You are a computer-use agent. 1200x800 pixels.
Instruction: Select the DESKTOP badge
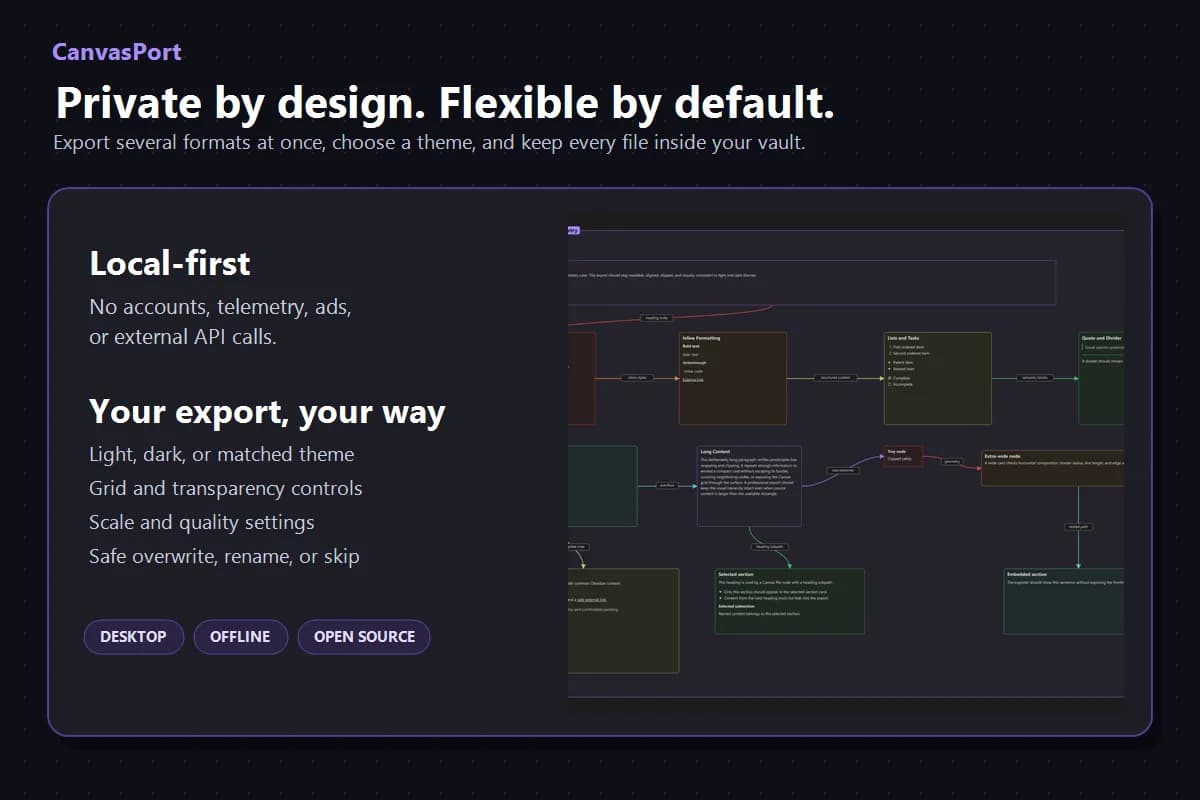pyautogui.click(x=134, y=637)
